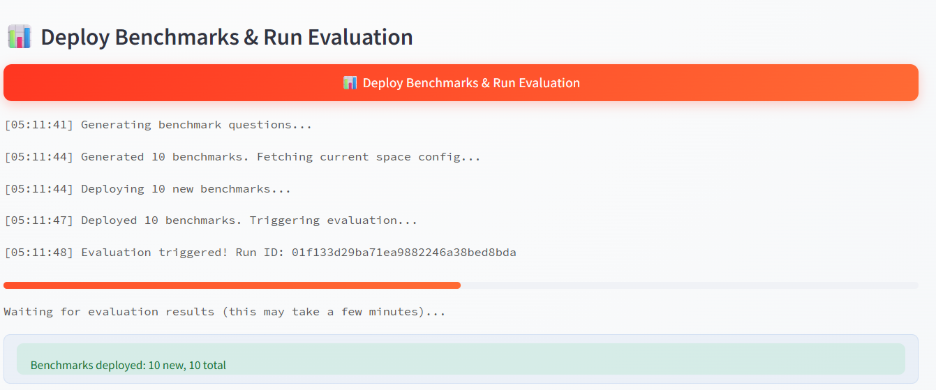Image resolution: width=936 pixels, height=390 pixels.
Task: Select the 'Generated 10 benchmarks. Fetching current space config' log line
Action: (x=242, y=157)
